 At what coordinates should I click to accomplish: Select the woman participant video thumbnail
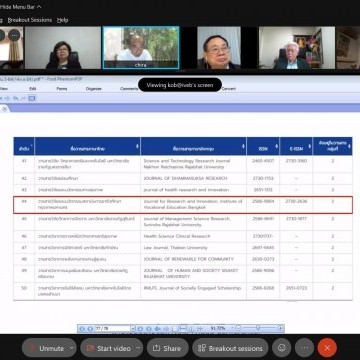pos(63,48)
